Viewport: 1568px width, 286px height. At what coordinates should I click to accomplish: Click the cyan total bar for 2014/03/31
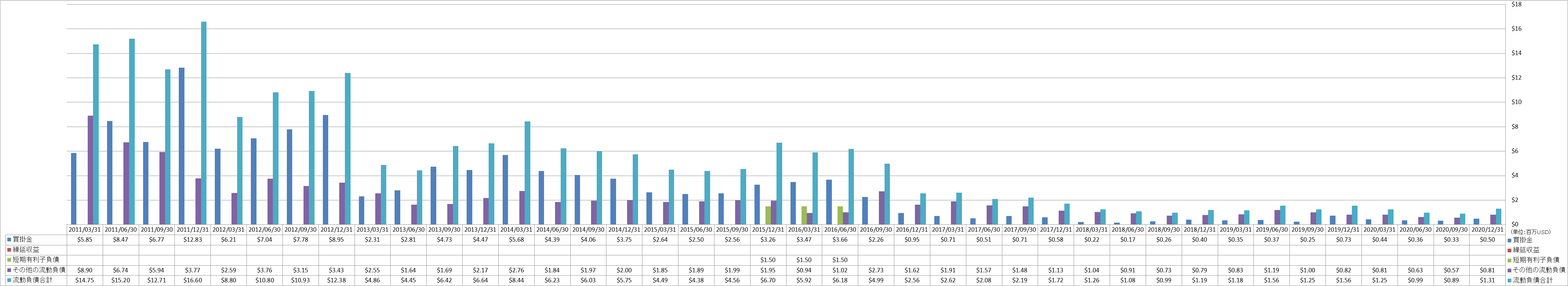[x=527, y=173]
